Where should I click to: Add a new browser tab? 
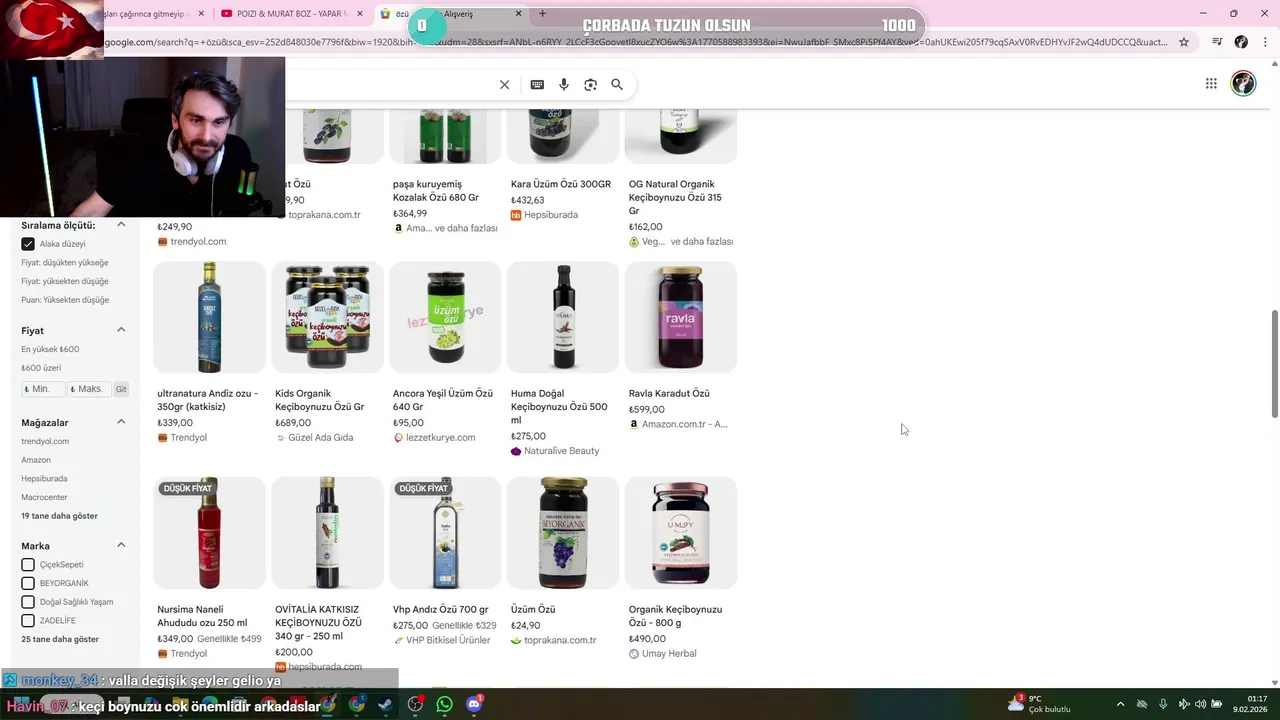(x=542, y=14)
